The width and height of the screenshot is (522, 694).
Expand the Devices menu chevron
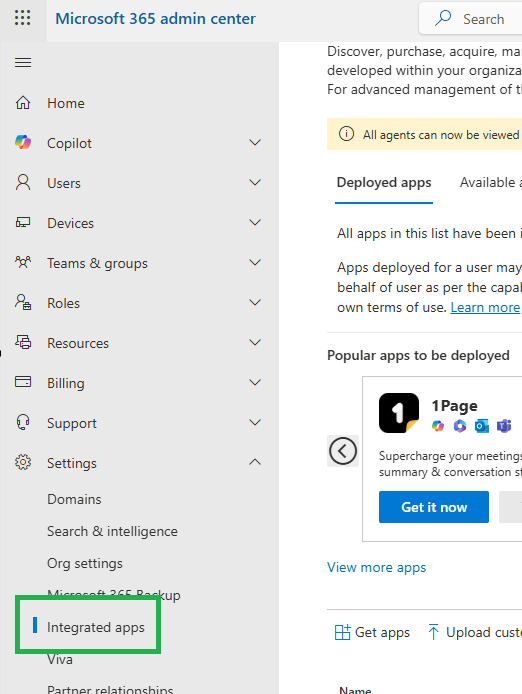coord(255,222)
